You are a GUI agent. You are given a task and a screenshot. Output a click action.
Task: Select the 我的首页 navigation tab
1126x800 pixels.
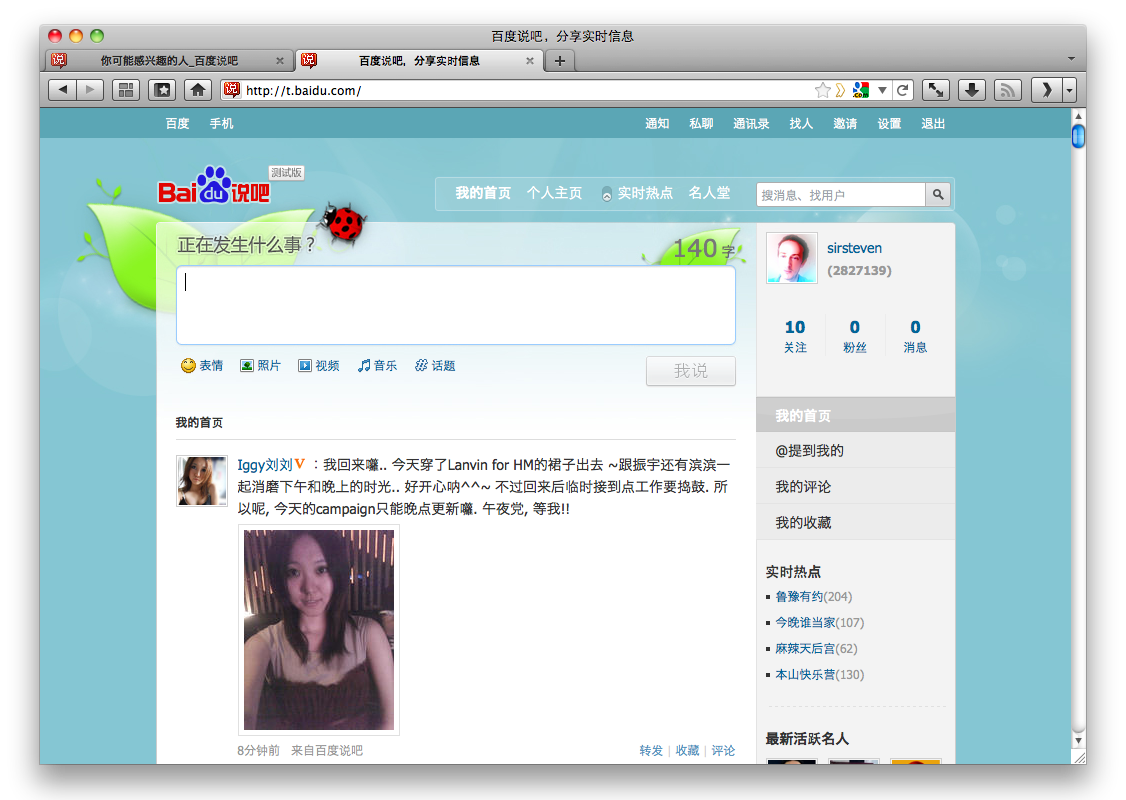point(483,193)
